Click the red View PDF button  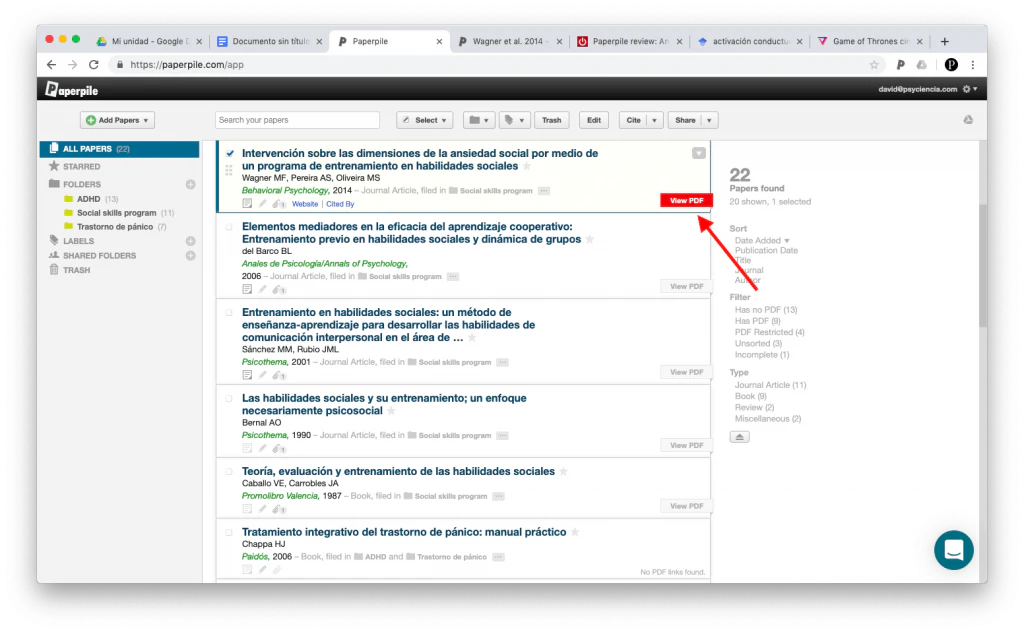(x=686, y=200)
